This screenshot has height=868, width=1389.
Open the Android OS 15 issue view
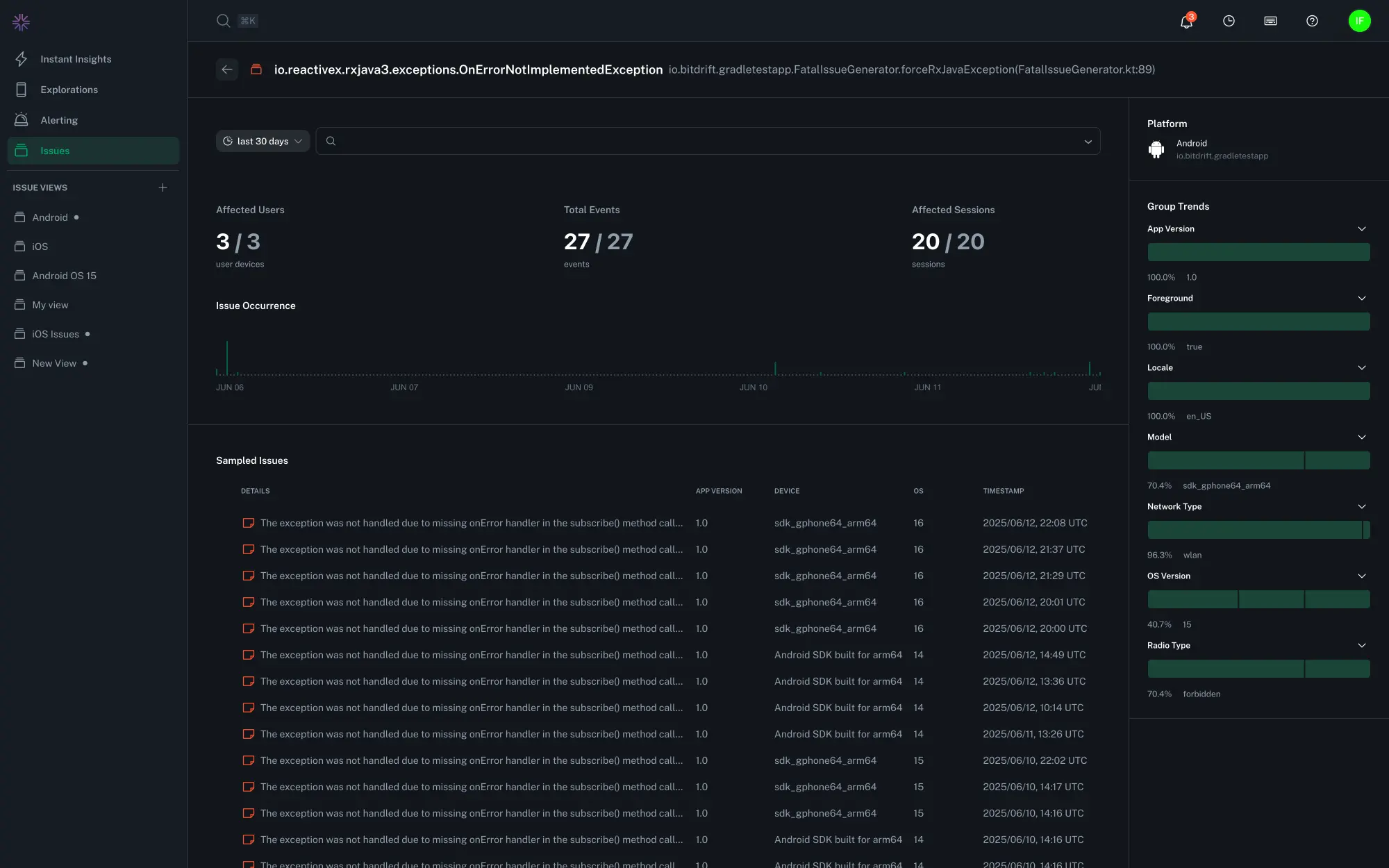pos(64,276)
